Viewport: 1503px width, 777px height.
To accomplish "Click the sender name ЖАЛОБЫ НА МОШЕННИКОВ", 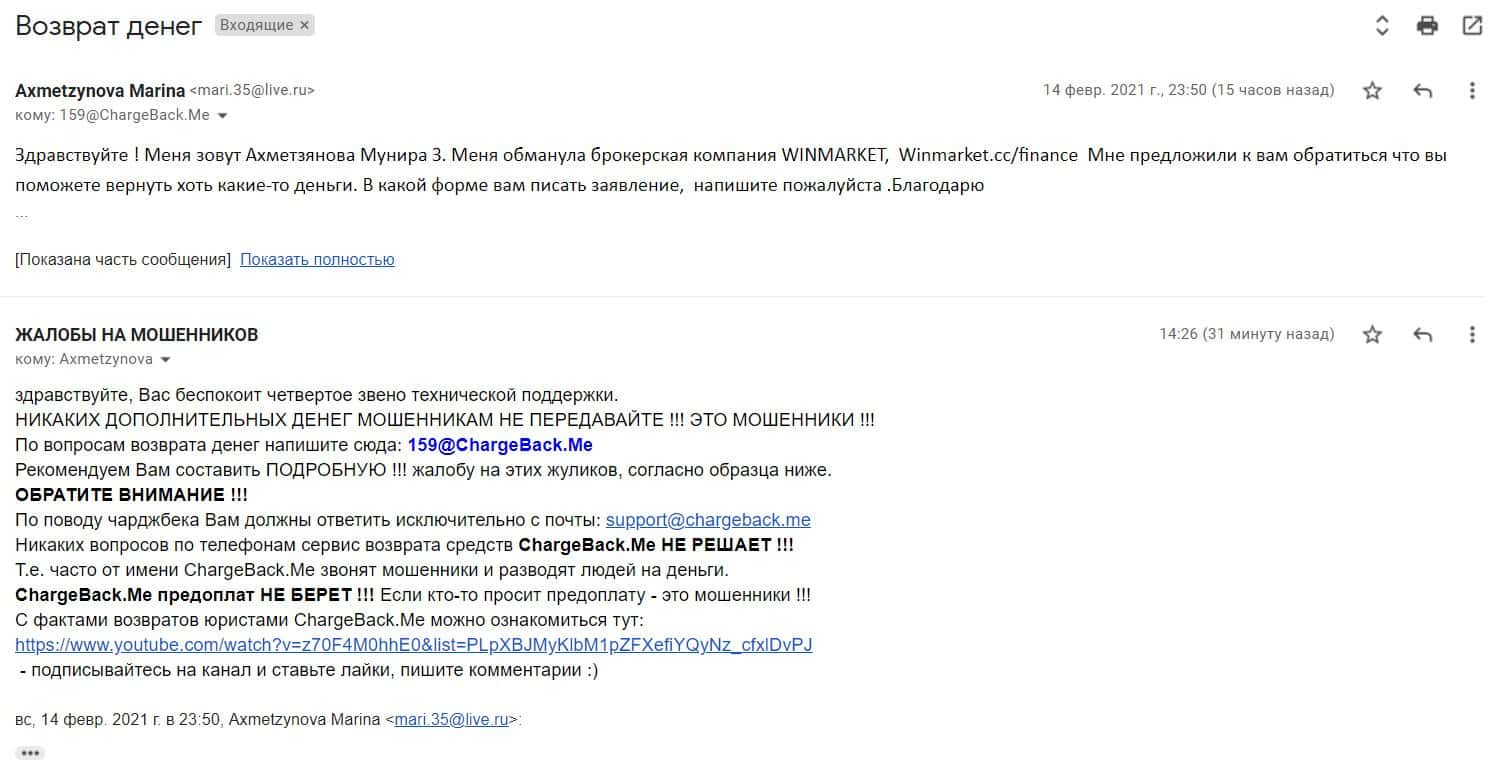I will tap(137, 335).
